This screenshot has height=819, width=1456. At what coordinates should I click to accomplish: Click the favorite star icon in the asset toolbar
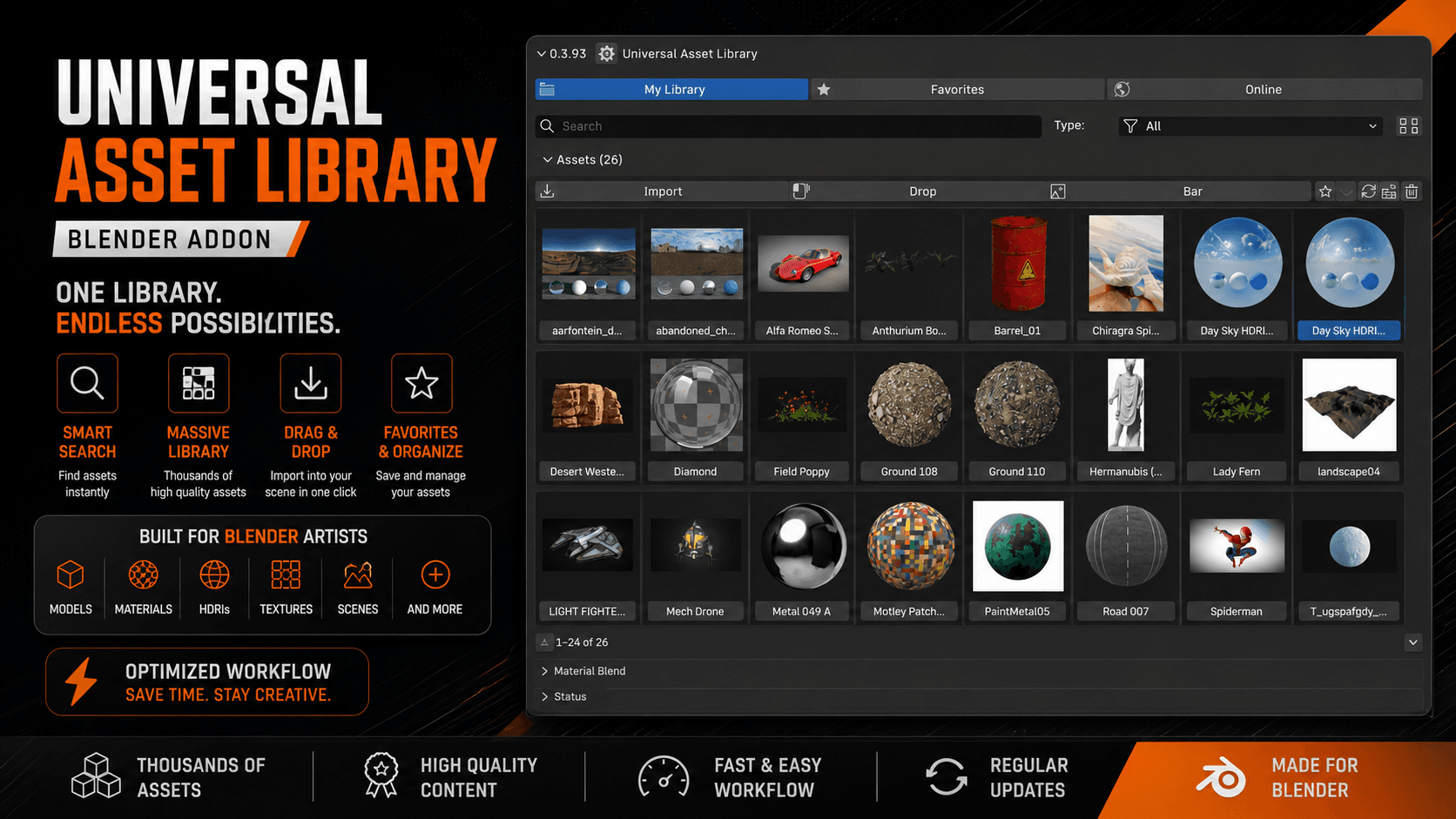pos(1325,191)
